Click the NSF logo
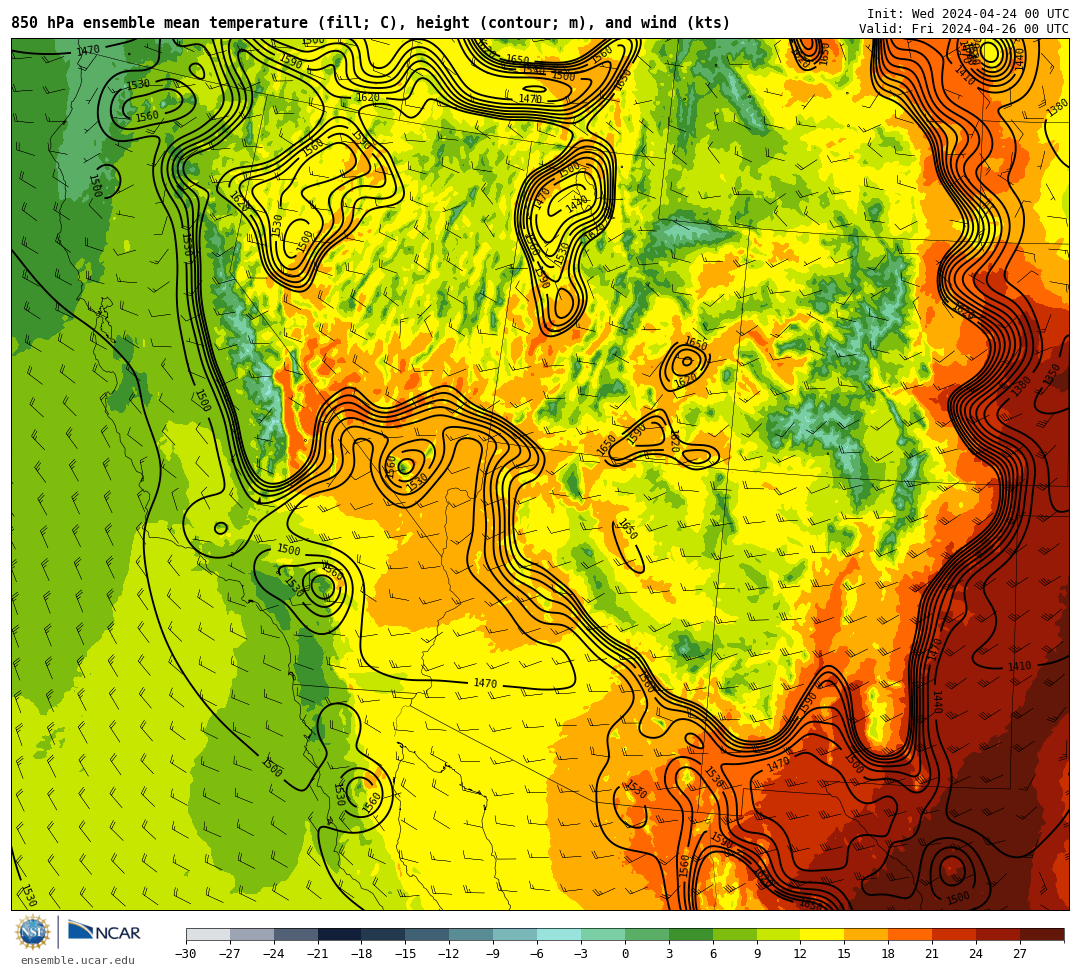 click(32, 932)
